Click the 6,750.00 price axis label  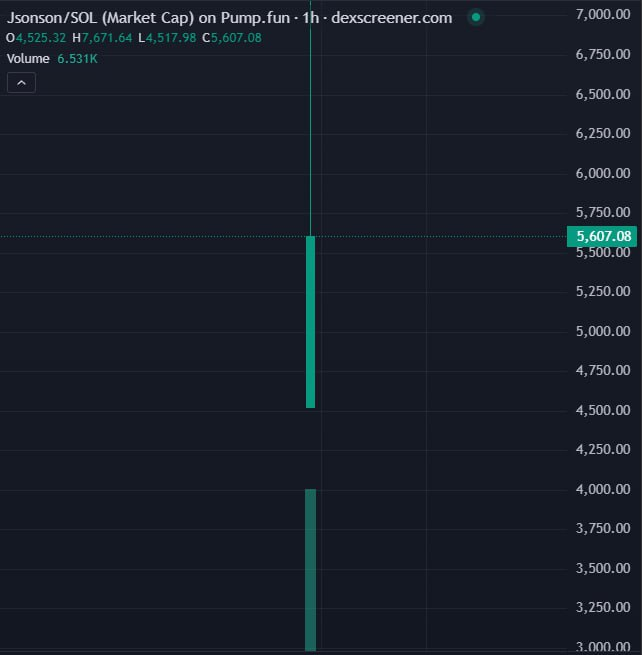coord(603,54)
